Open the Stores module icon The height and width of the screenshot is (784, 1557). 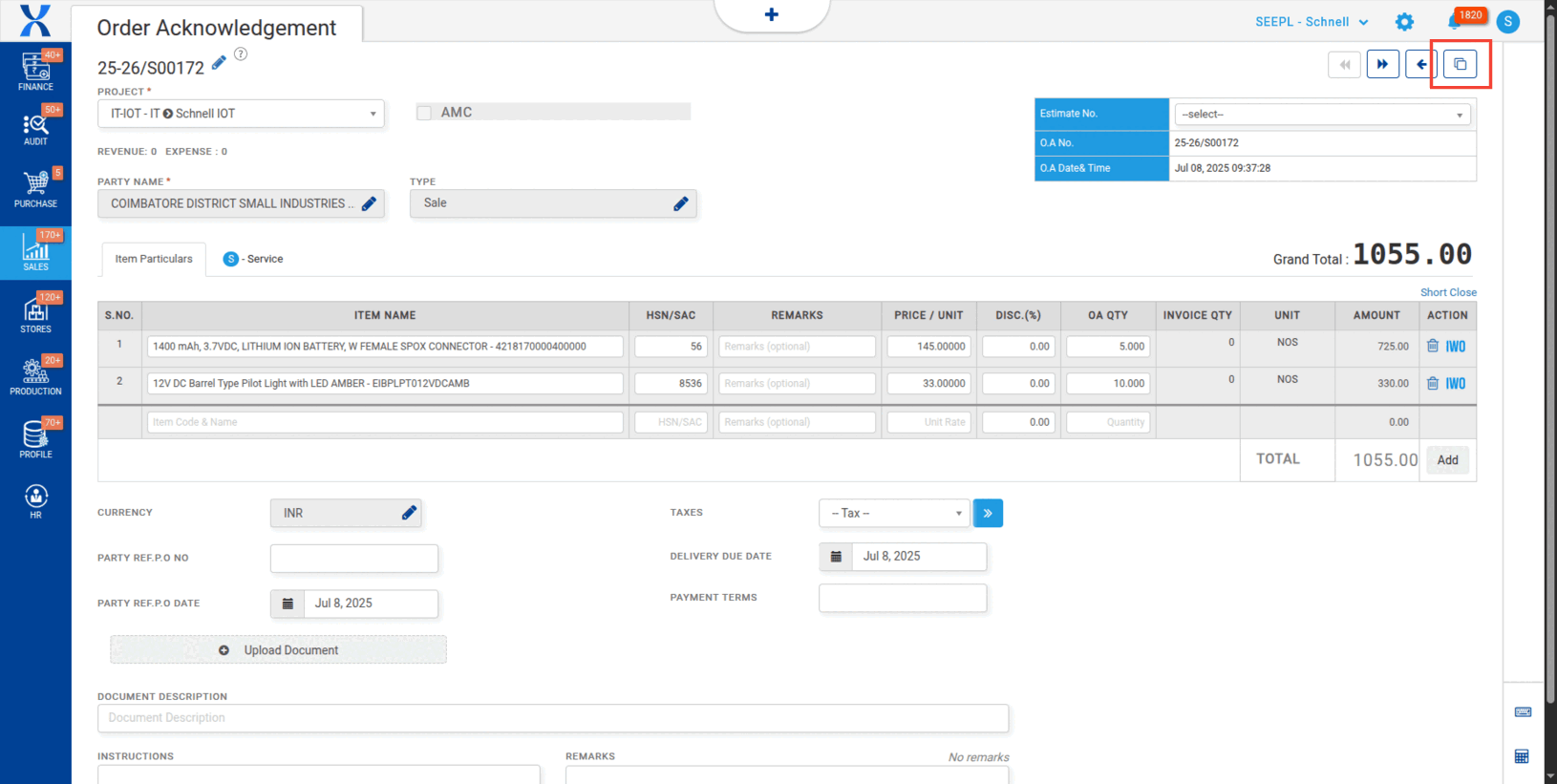[35, 314]
